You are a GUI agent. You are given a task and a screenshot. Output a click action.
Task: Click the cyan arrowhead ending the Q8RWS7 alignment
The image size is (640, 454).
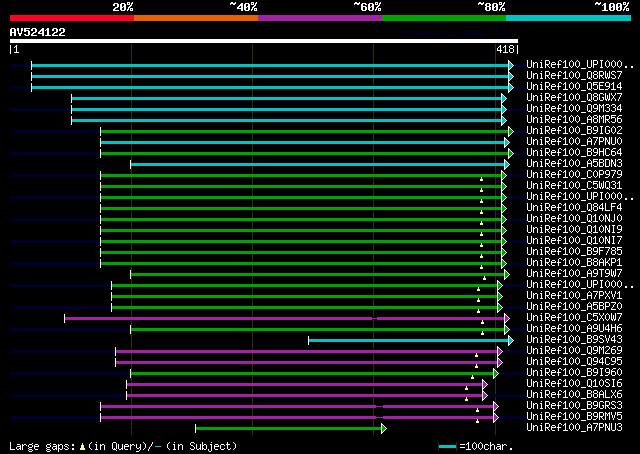(511, 76)
